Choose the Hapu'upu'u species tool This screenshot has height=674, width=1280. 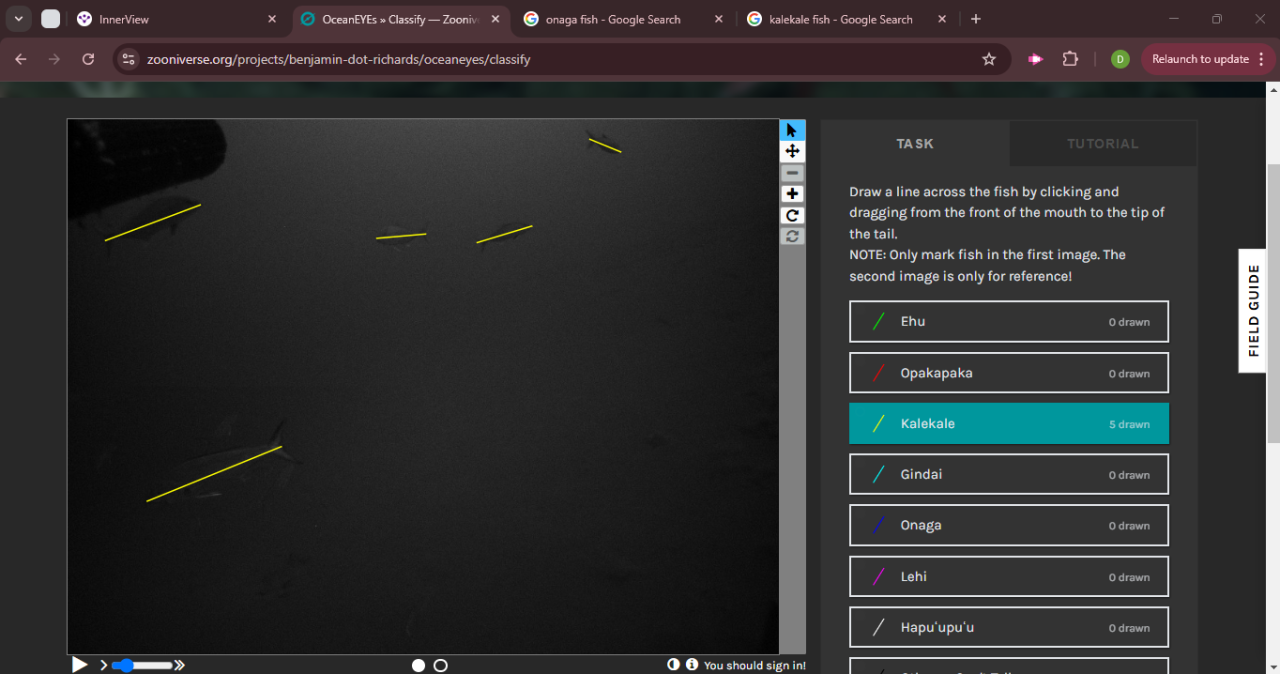click(x=1009, y=627)
